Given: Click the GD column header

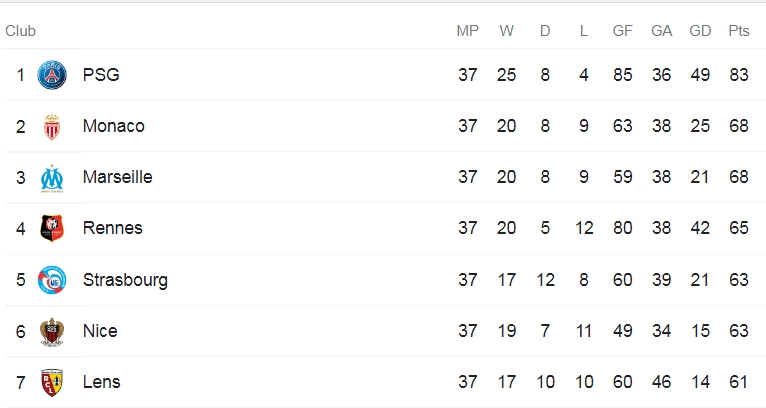Looking at the screenshot, I should pos(700,31).
